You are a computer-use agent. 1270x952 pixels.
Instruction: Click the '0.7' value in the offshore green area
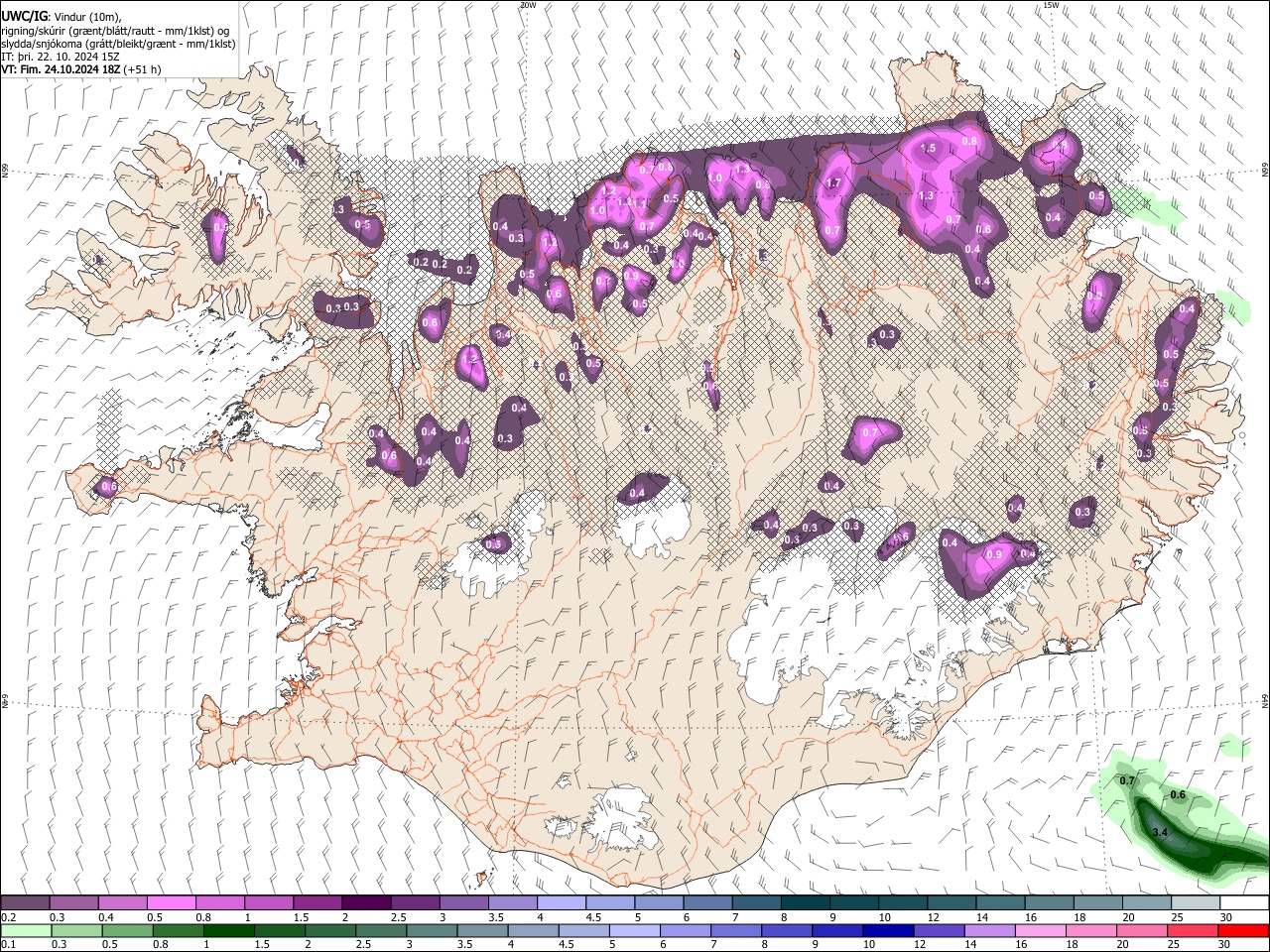coord(1127,781)
